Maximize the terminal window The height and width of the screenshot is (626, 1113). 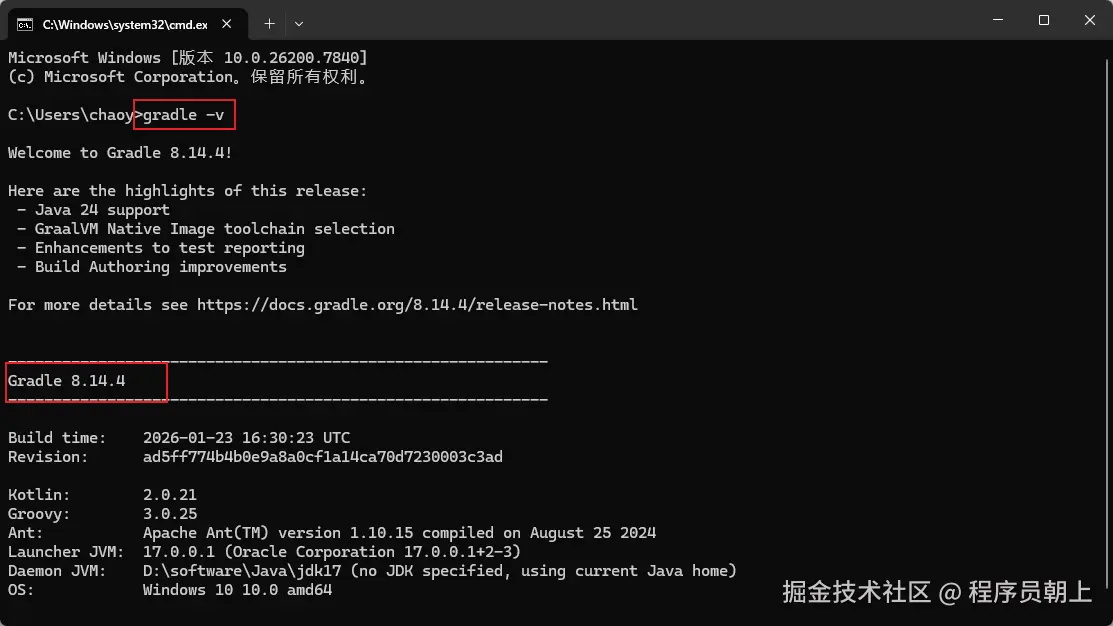tap(1043, 21)
